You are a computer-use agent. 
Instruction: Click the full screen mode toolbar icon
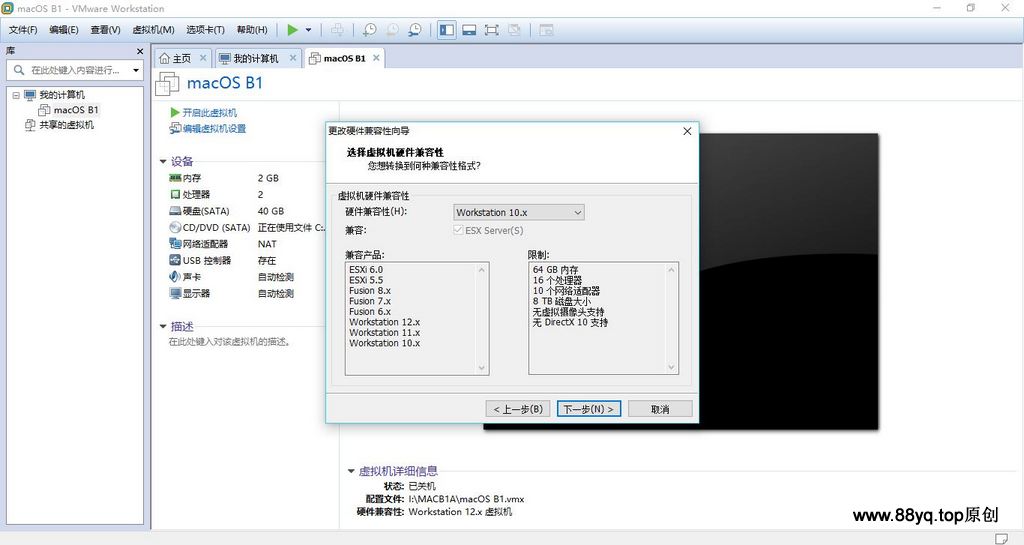(x=491, y=29)
